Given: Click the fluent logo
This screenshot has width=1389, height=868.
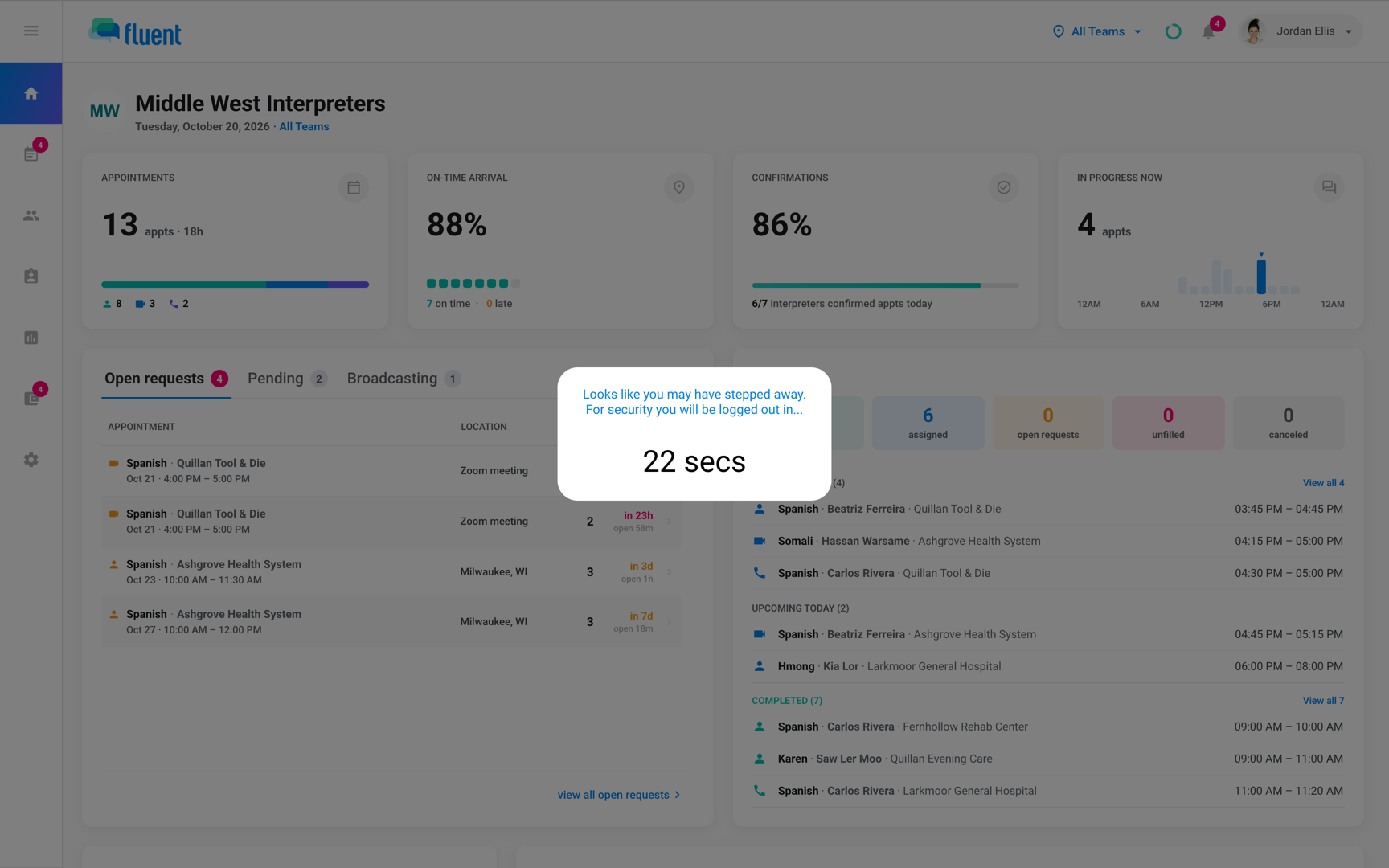Looking at the screenshot, I should pos(135,31).
